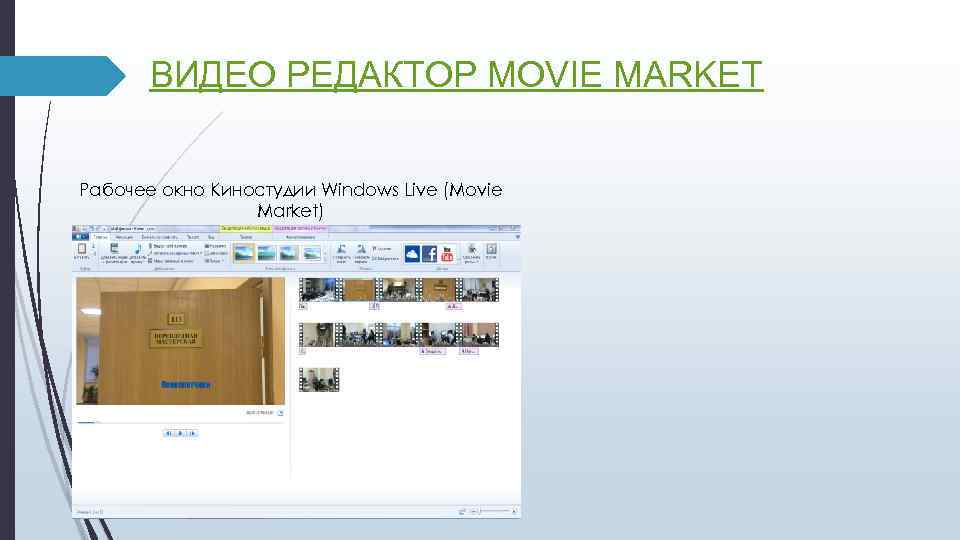Click caption marker under last clip, top row
The width and height of the screenshot is (960, 540).
(454, 306)
